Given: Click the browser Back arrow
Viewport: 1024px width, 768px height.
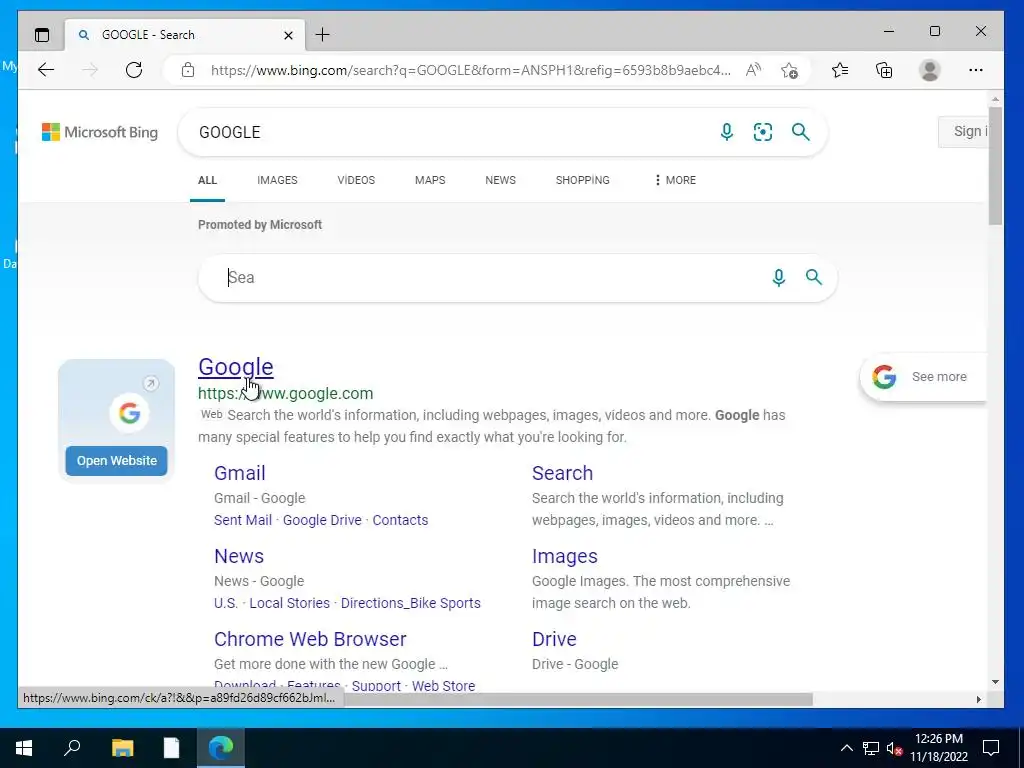Looking at the screenshot, I should tap(46, 70).
